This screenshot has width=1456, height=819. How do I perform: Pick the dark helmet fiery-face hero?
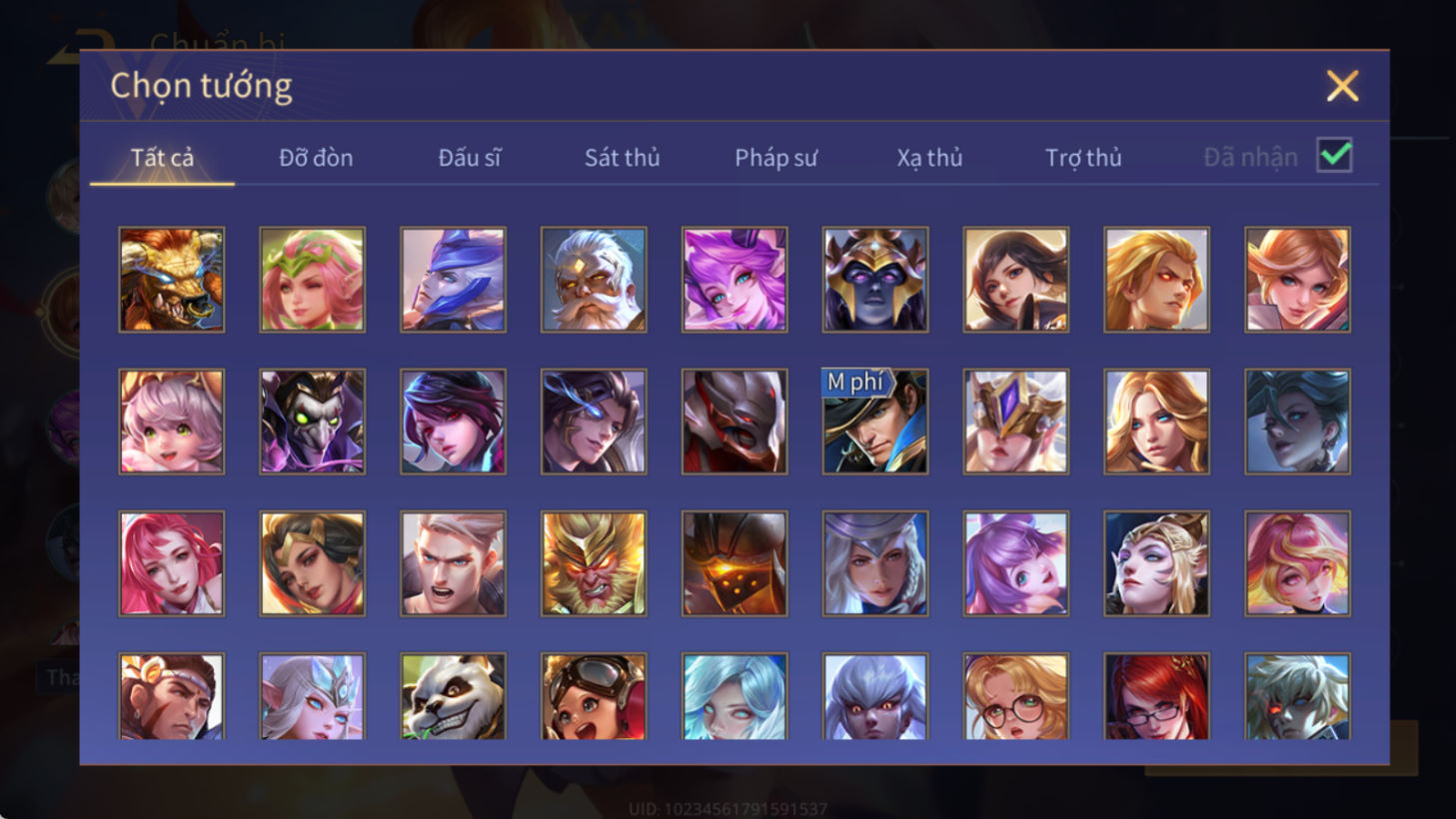(x=734, y=563)
